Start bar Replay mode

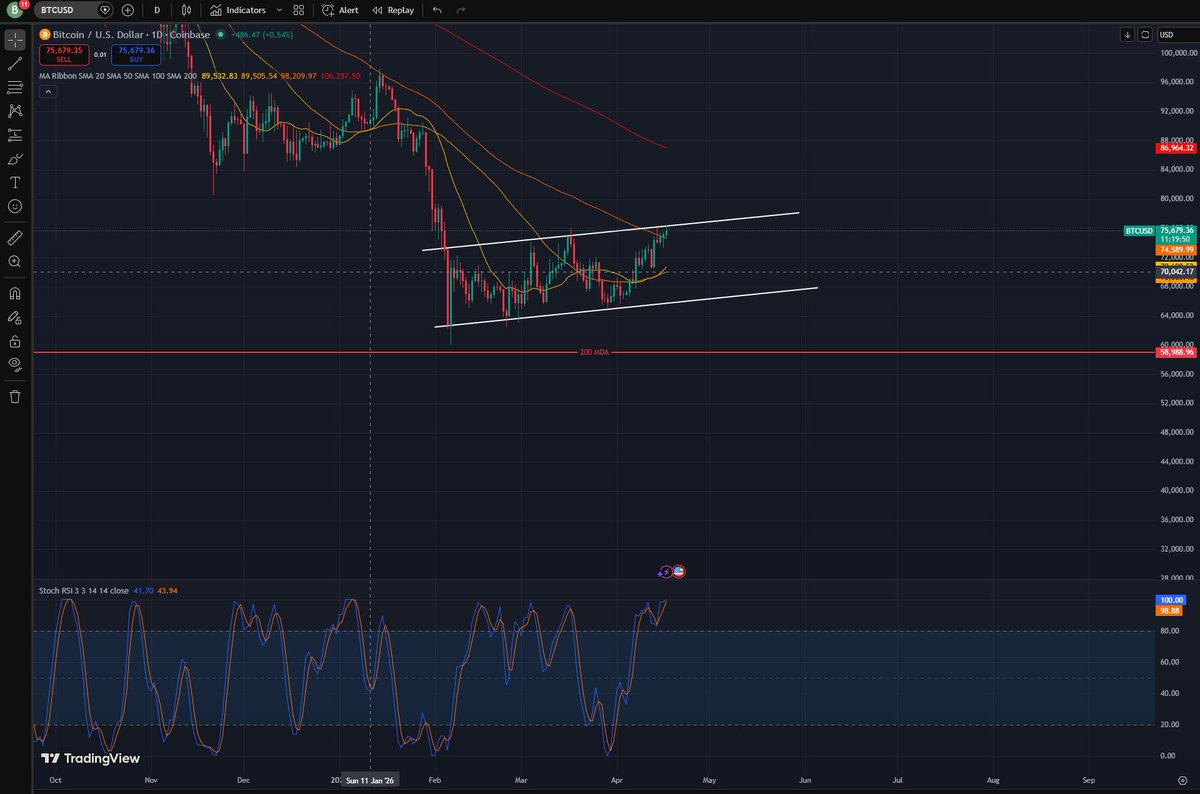[x=393, y=10]
